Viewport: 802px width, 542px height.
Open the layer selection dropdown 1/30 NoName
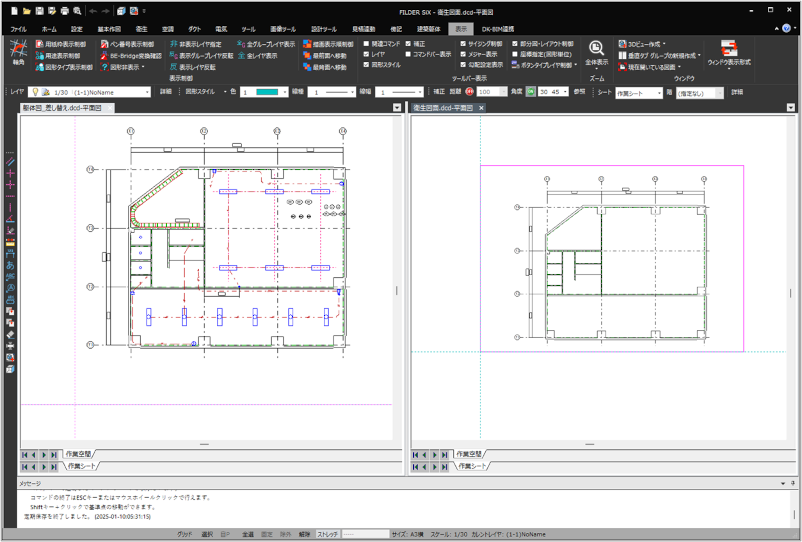[101, 91]
